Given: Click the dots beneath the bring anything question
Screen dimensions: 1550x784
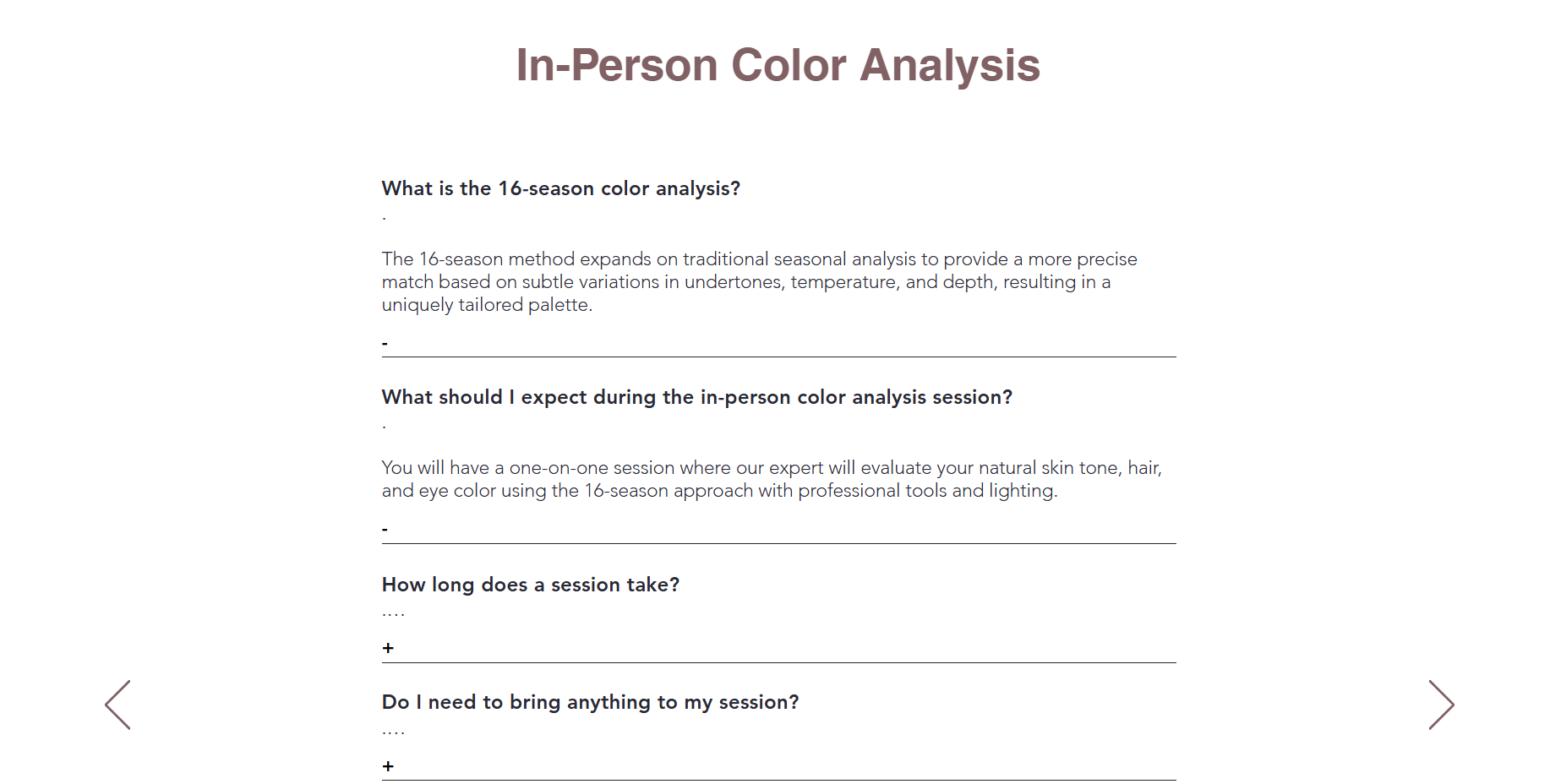Looking at the screenshot, I should [393, 732].
